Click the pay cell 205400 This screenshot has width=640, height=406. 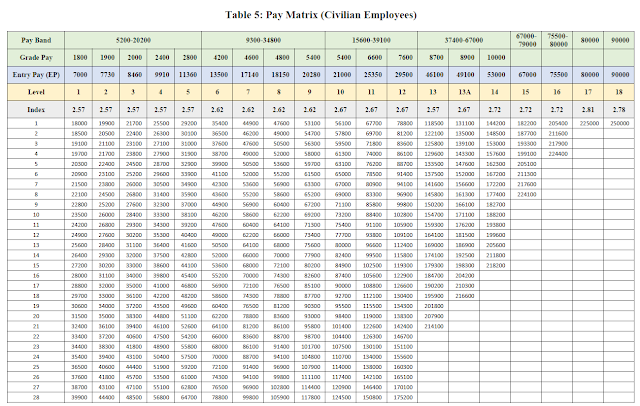[x=558, y=123]
